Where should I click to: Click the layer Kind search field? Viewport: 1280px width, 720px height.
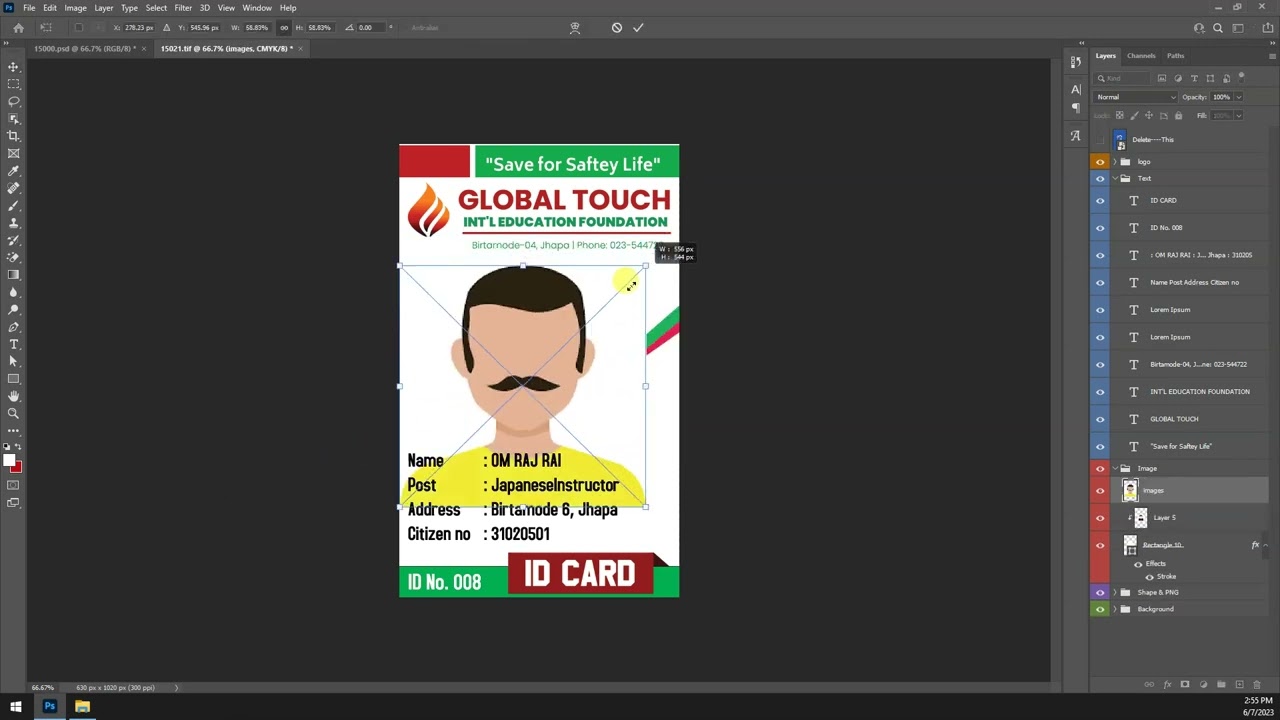pyautogui.click(x=1123, y=78)
